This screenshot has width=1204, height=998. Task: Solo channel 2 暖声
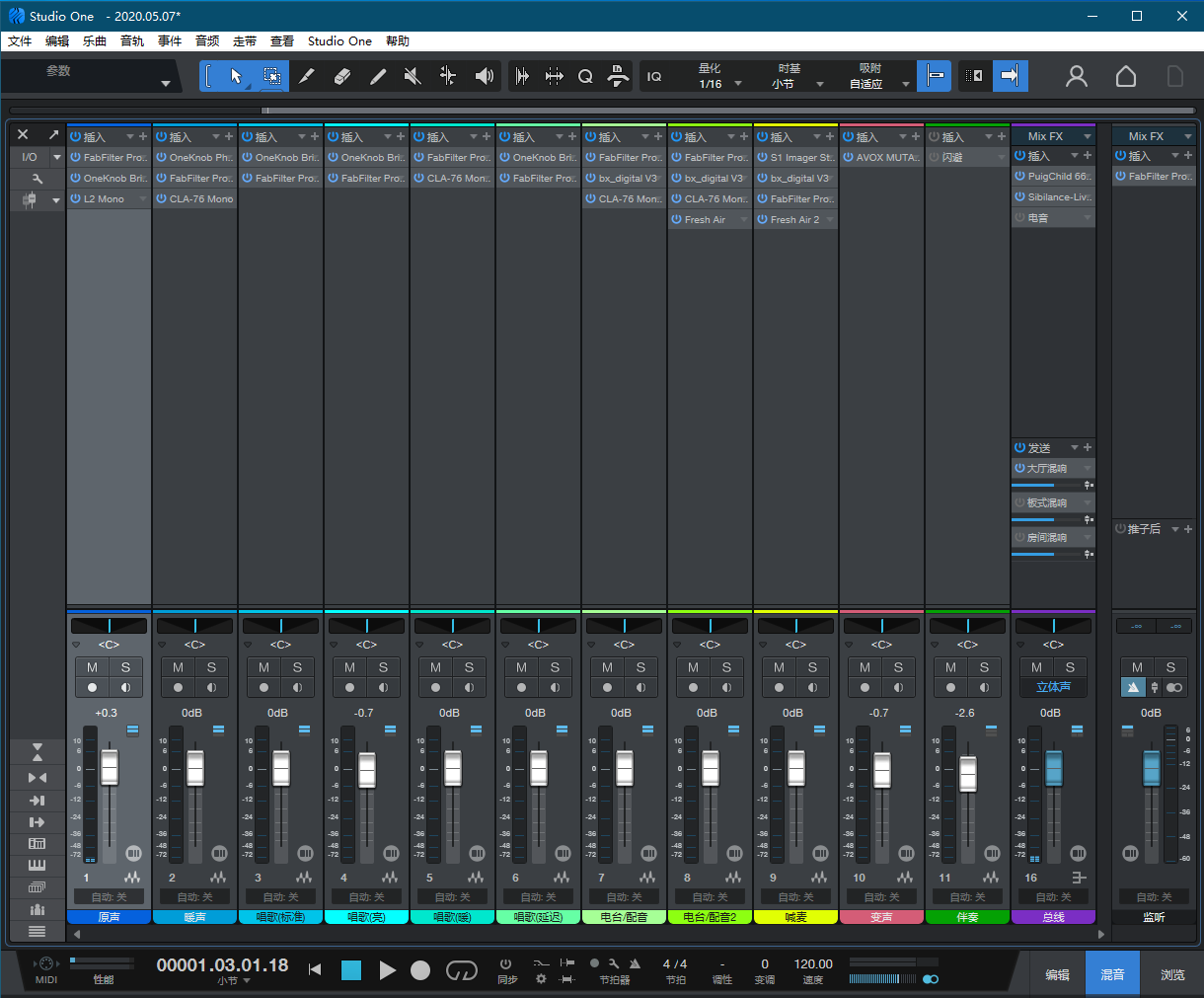coord(211,667)
